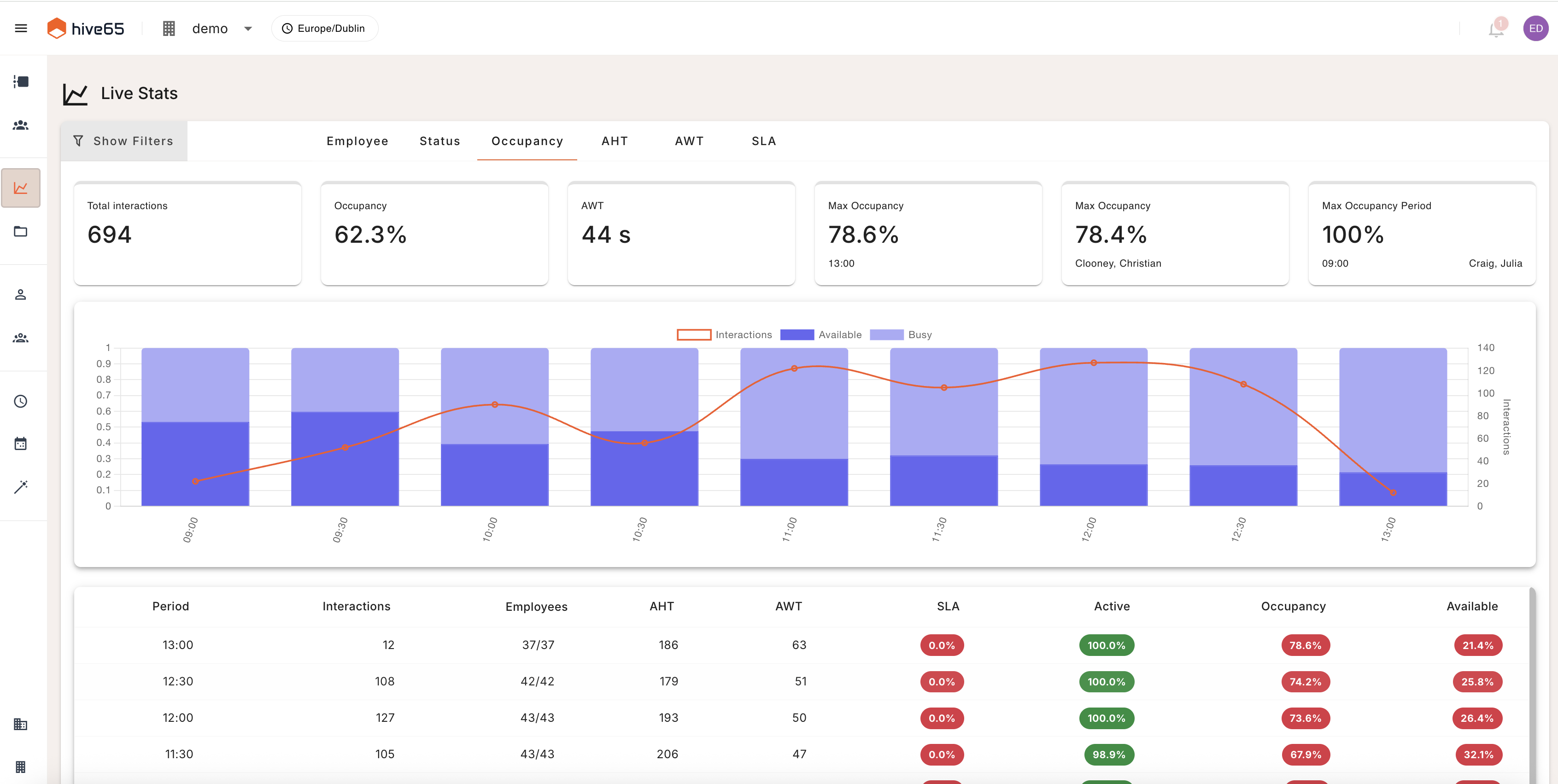Screen dimensions: 1558x784
Task: Open the grid building sidebar icon at the bottom
Action: pyautogui.click(x=21, y=766)
